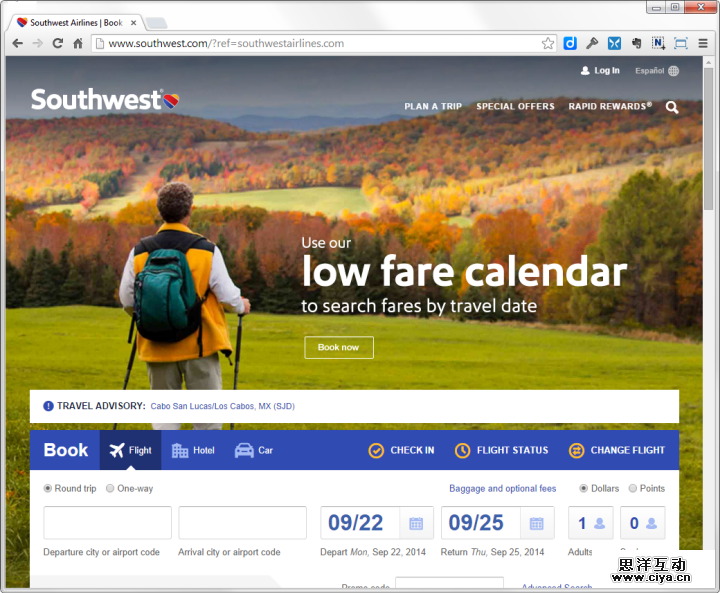The width and height of the screenshot is (720, 593).
Task: Expand the Adults passenger count selector
Action: tap(591, 523)
